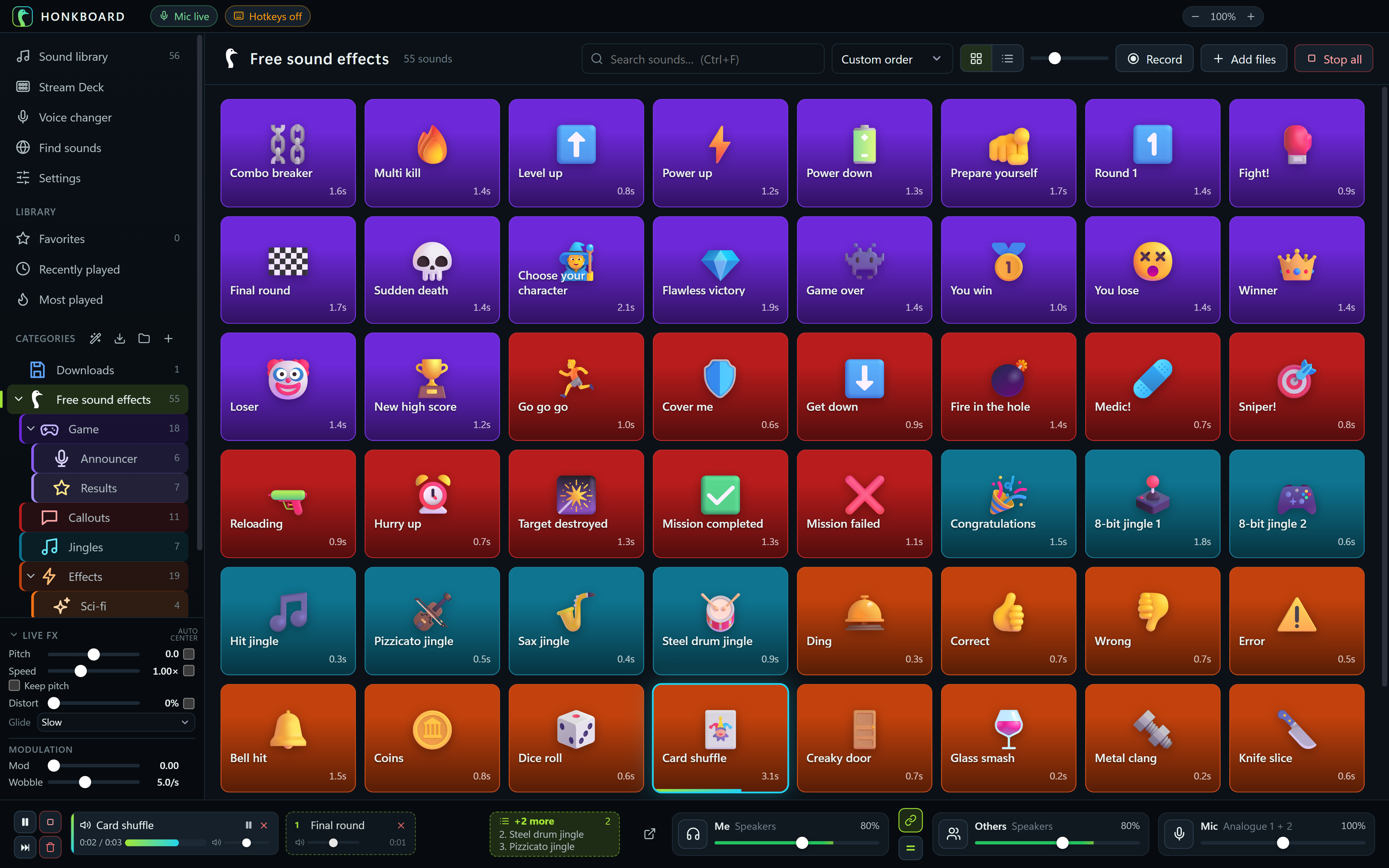Click the link volumes chain icon
1389x868 pixels.
910,820
